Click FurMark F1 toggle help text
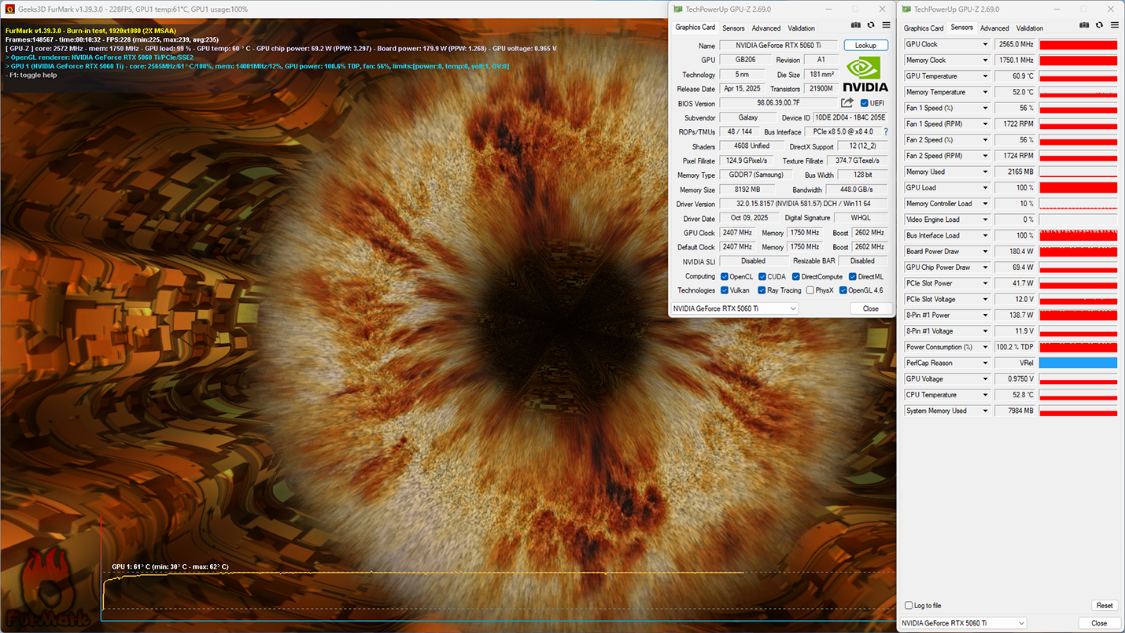The width and height of the screenshot is (1125, 633). [x=32, y=75]
